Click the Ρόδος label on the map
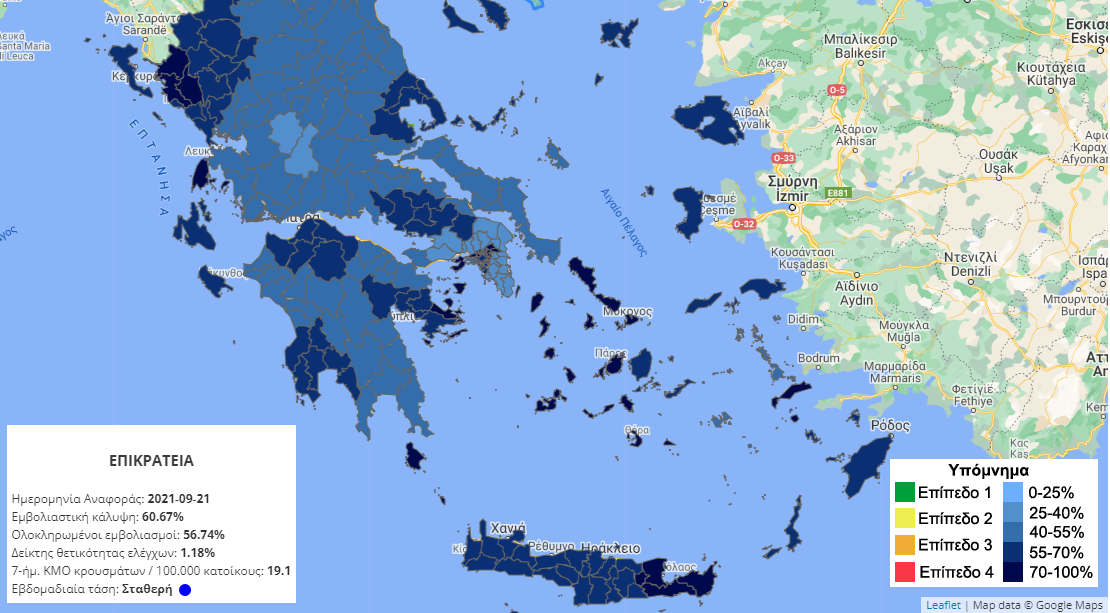The image size is (1110, 613). point(890,425)
